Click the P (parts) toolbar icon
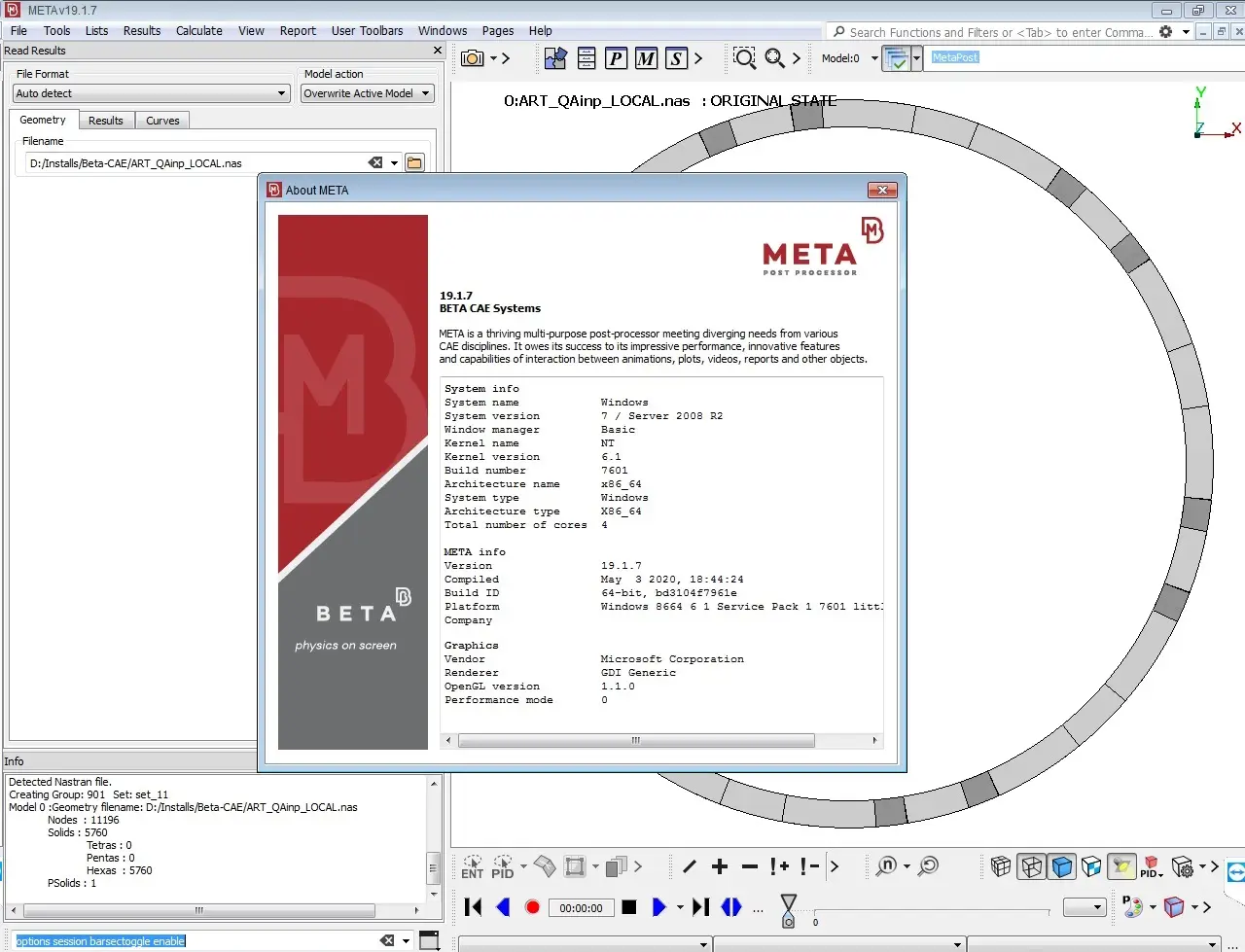The image size is (1245, 952). 616,58
